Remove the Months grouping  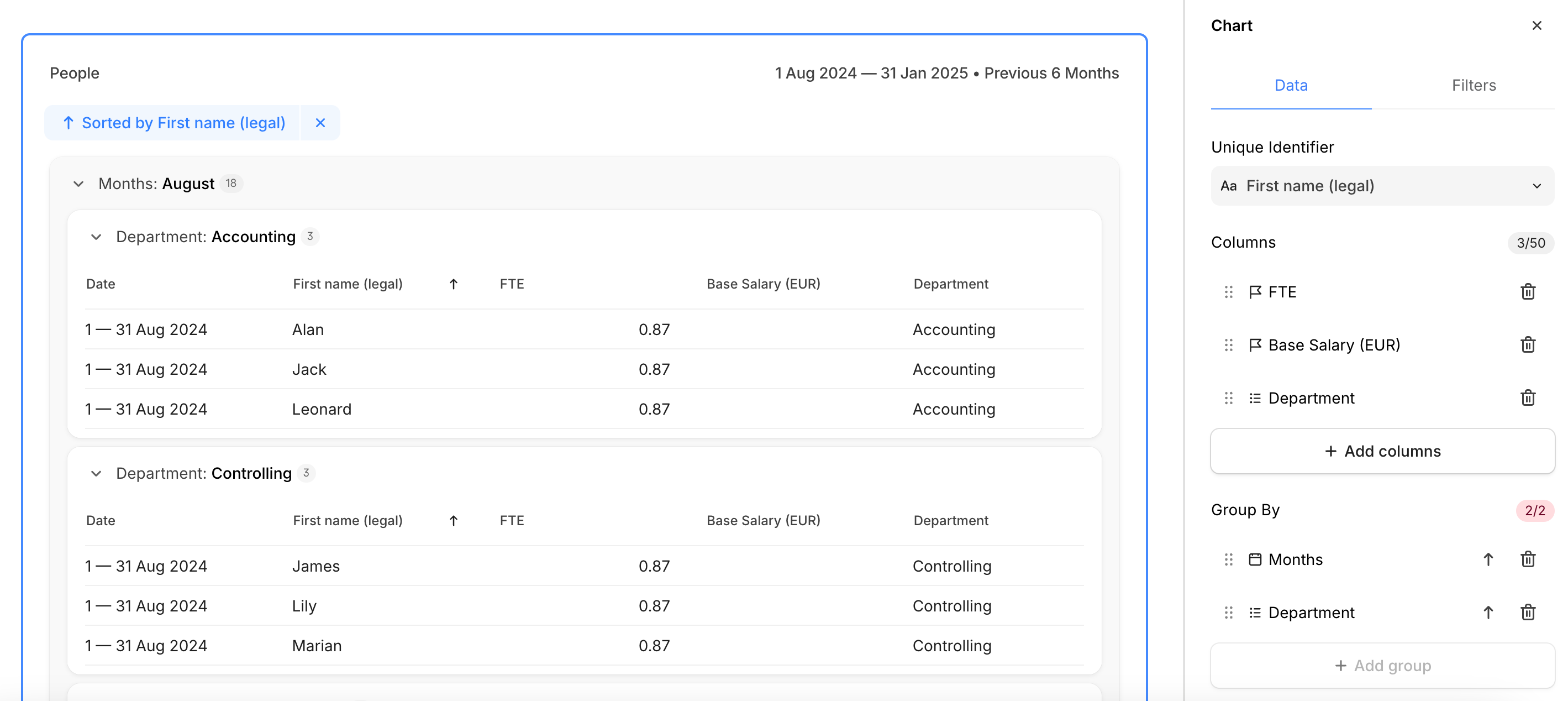[1527, 559]
